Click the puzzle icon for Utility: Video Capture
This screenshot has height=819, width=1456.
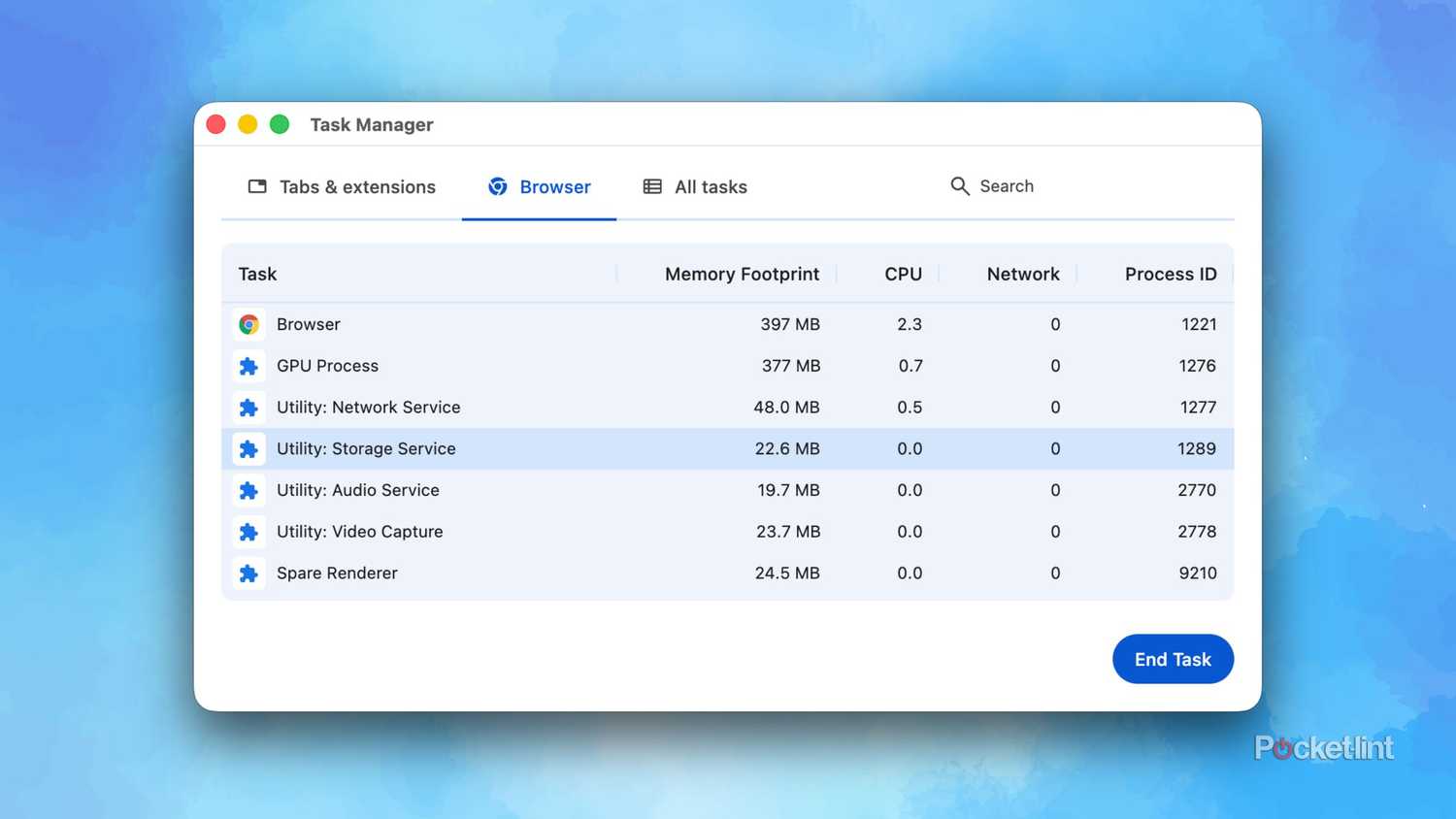pyautogui.click(x=248, y=532)
